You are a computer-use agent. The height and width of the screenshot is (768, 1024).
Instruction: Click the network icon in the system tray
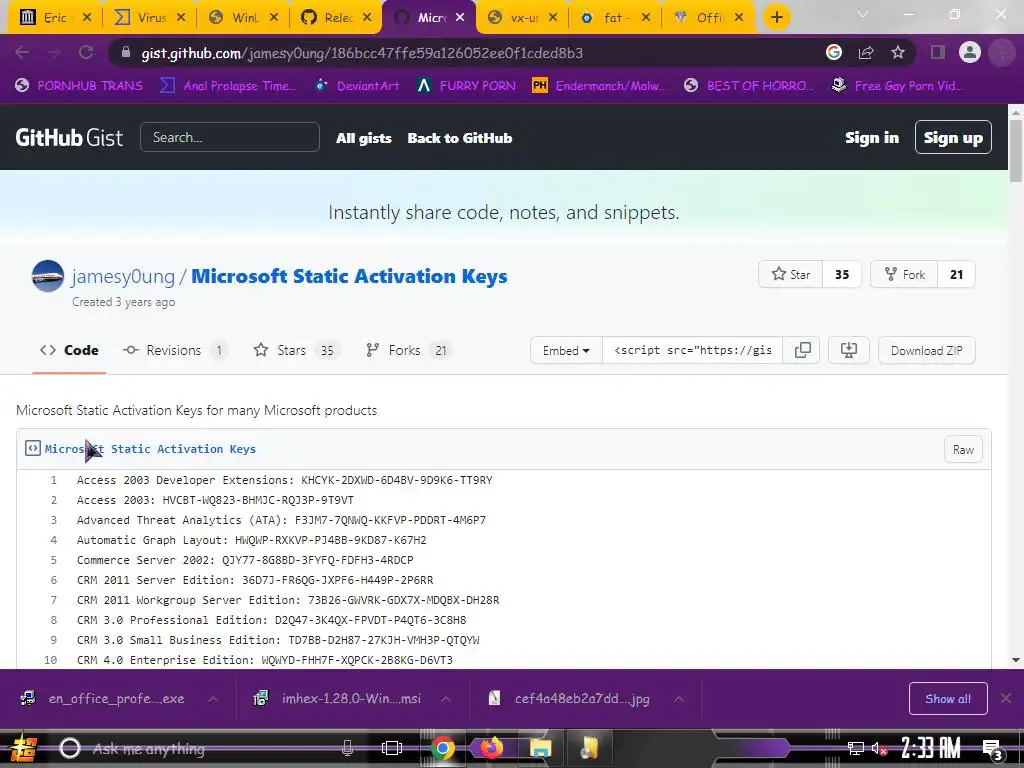tap(855, 748)
